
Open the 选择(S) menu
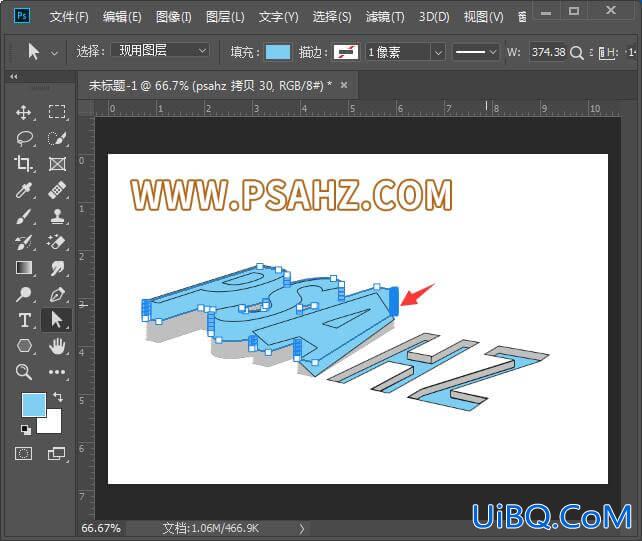[x=332, y=17]
